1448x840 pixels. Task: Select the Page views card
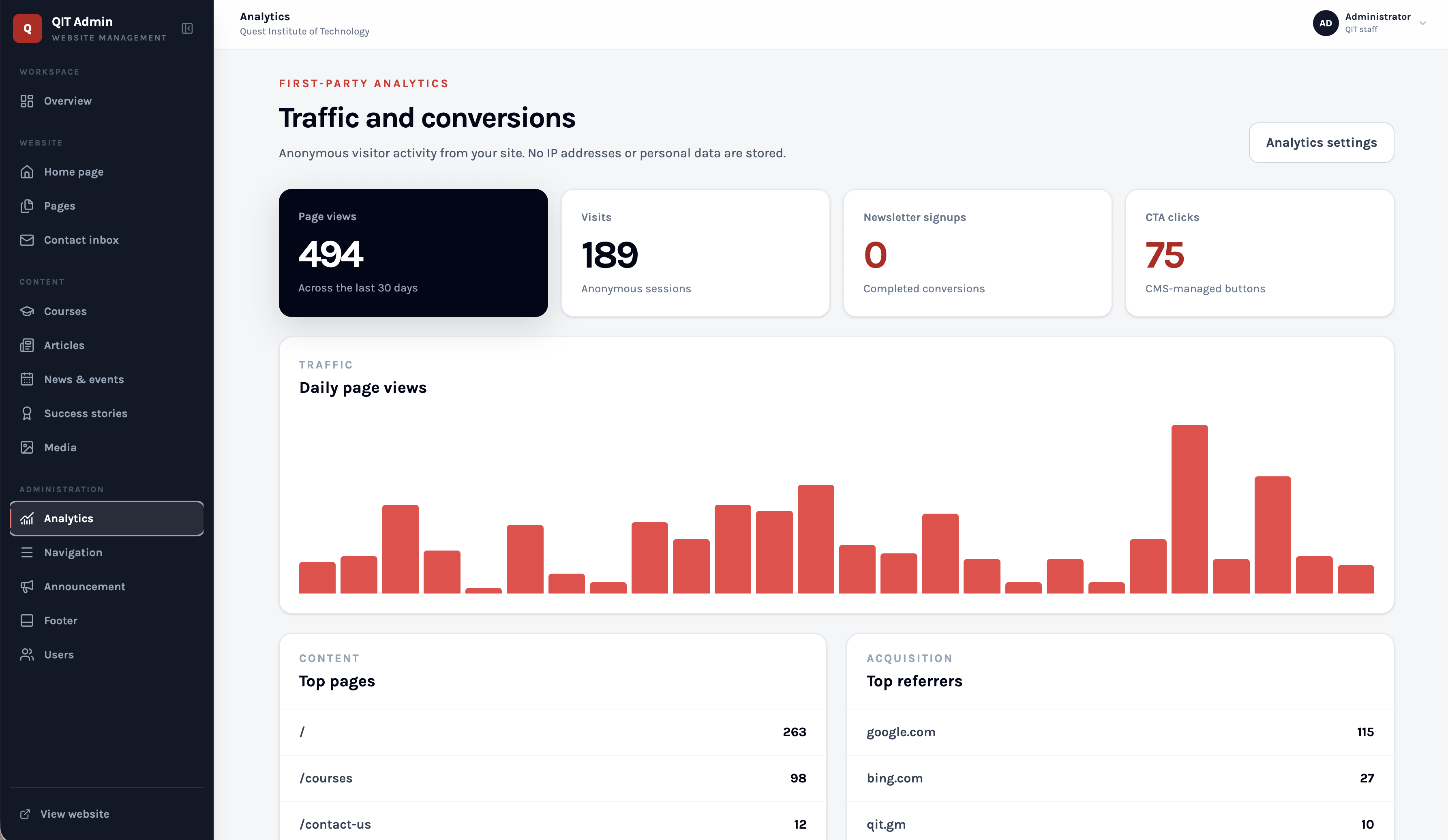(x=413, y=253)
